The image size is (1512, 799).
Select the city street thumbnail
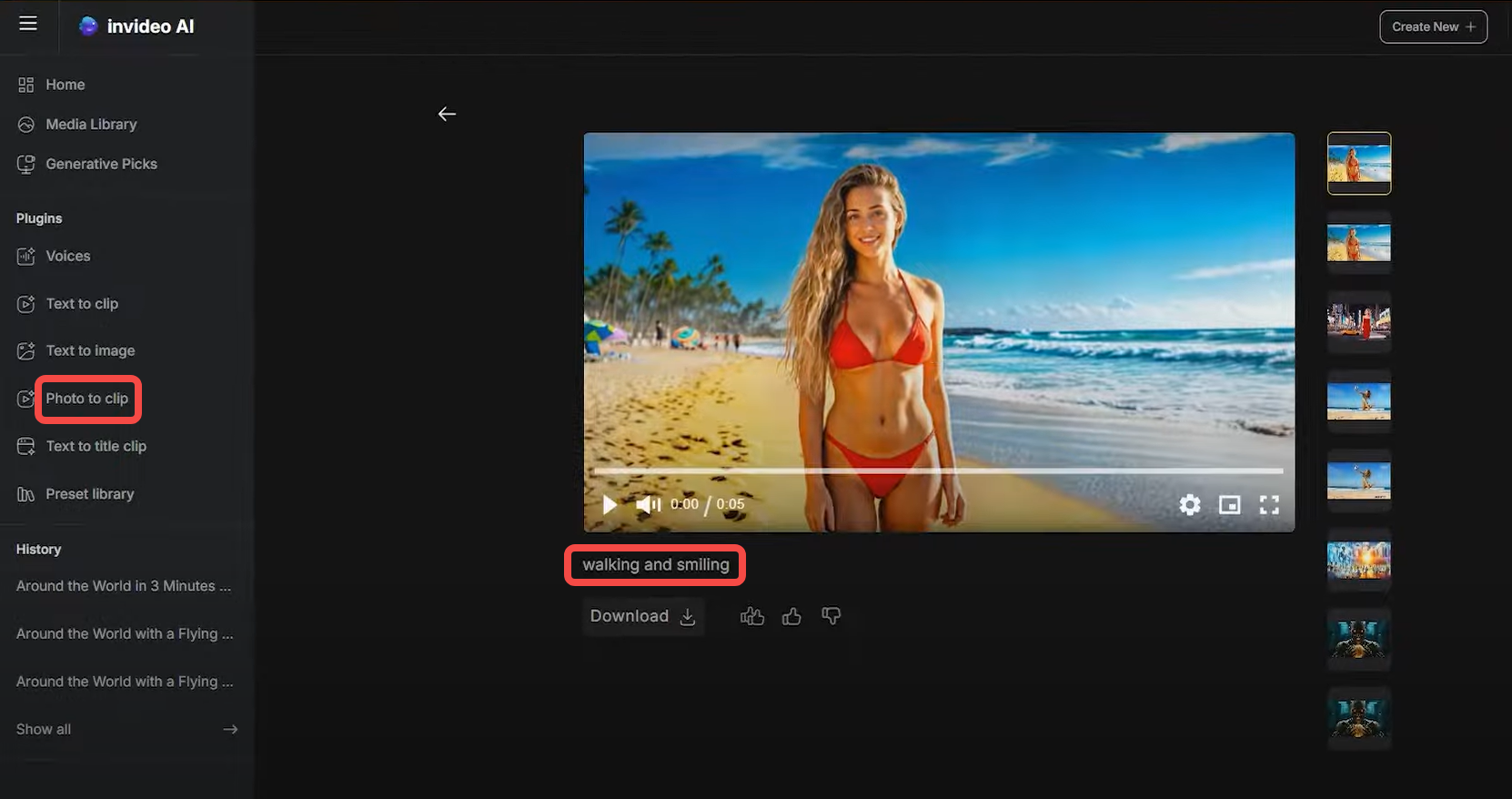click(1358, 322)
